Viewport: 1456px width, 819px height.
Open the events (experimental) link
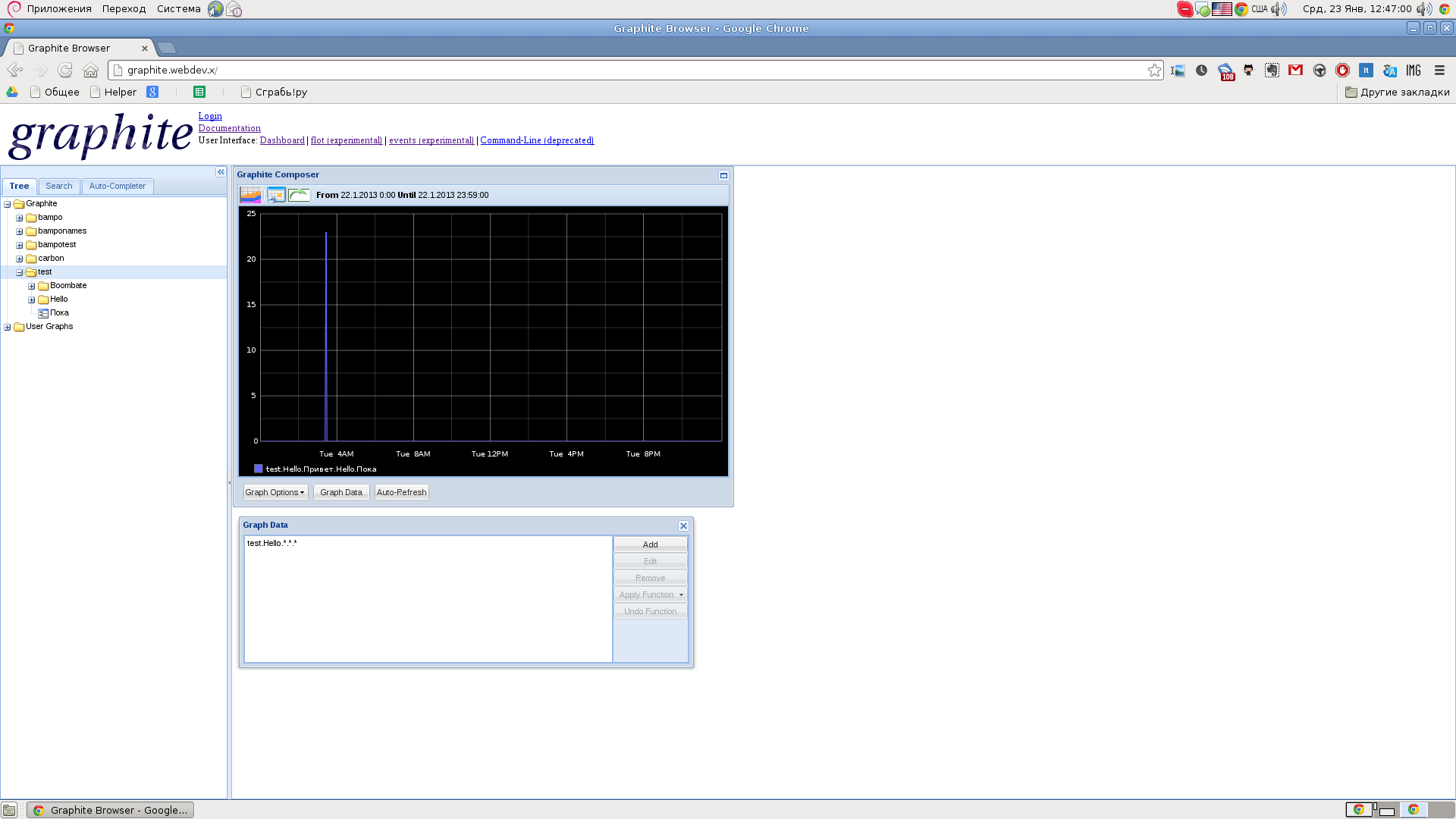coord(431,140)
